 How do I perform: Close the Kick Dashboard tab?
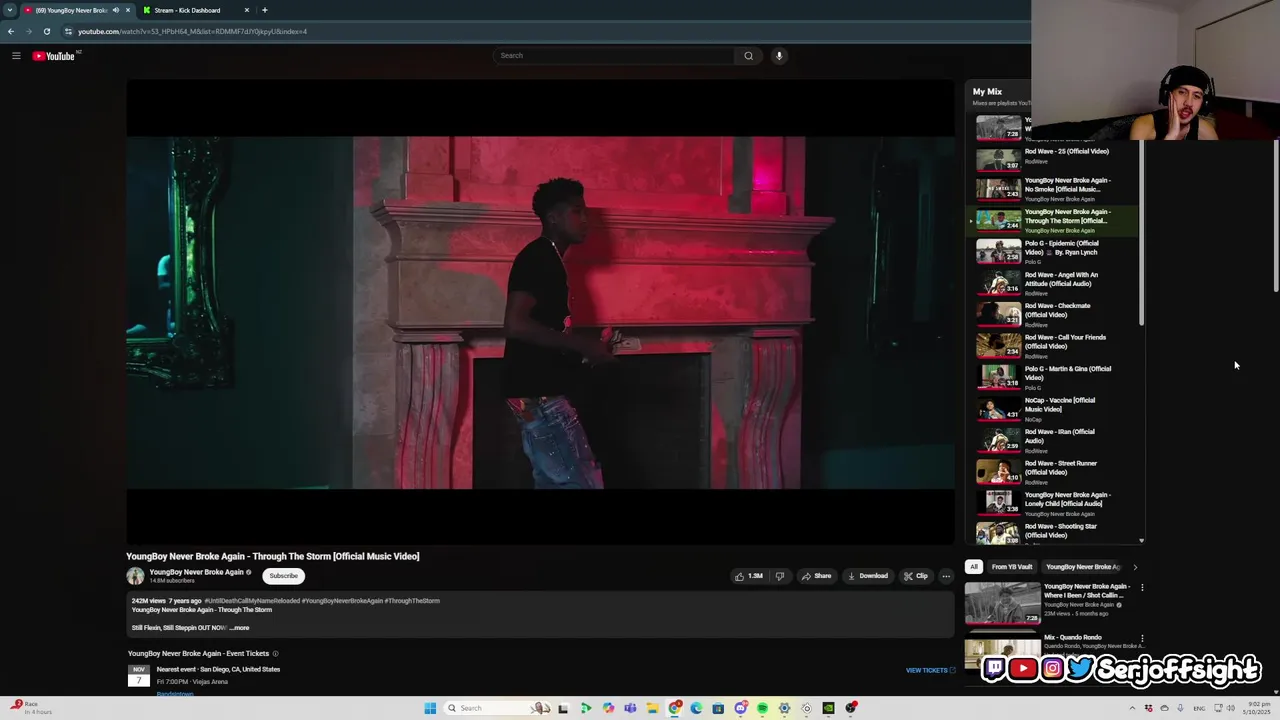coord(247,10)
